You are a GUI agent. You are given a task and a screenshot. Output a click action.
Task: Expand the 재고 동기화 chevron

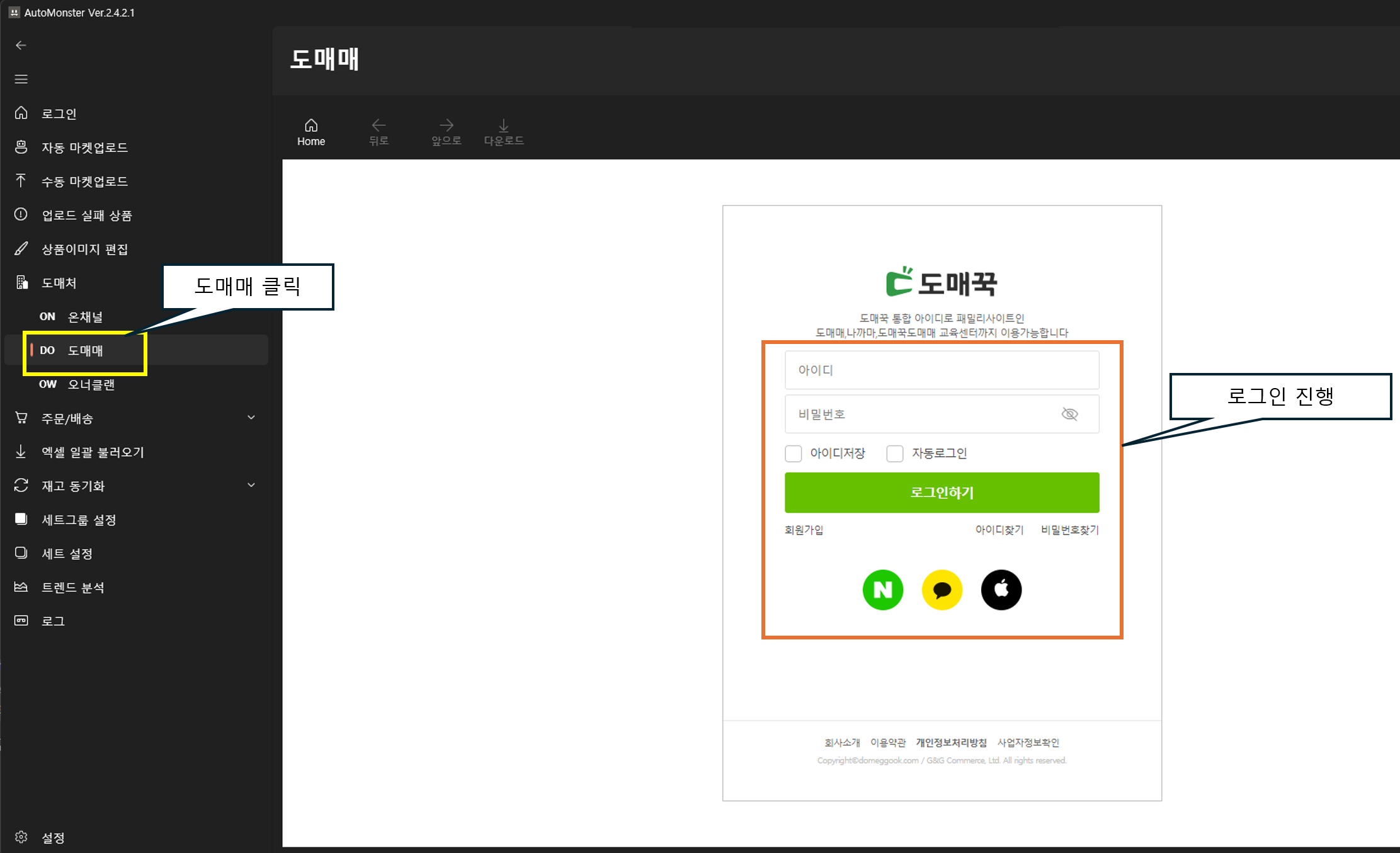(x=251, y=485)
